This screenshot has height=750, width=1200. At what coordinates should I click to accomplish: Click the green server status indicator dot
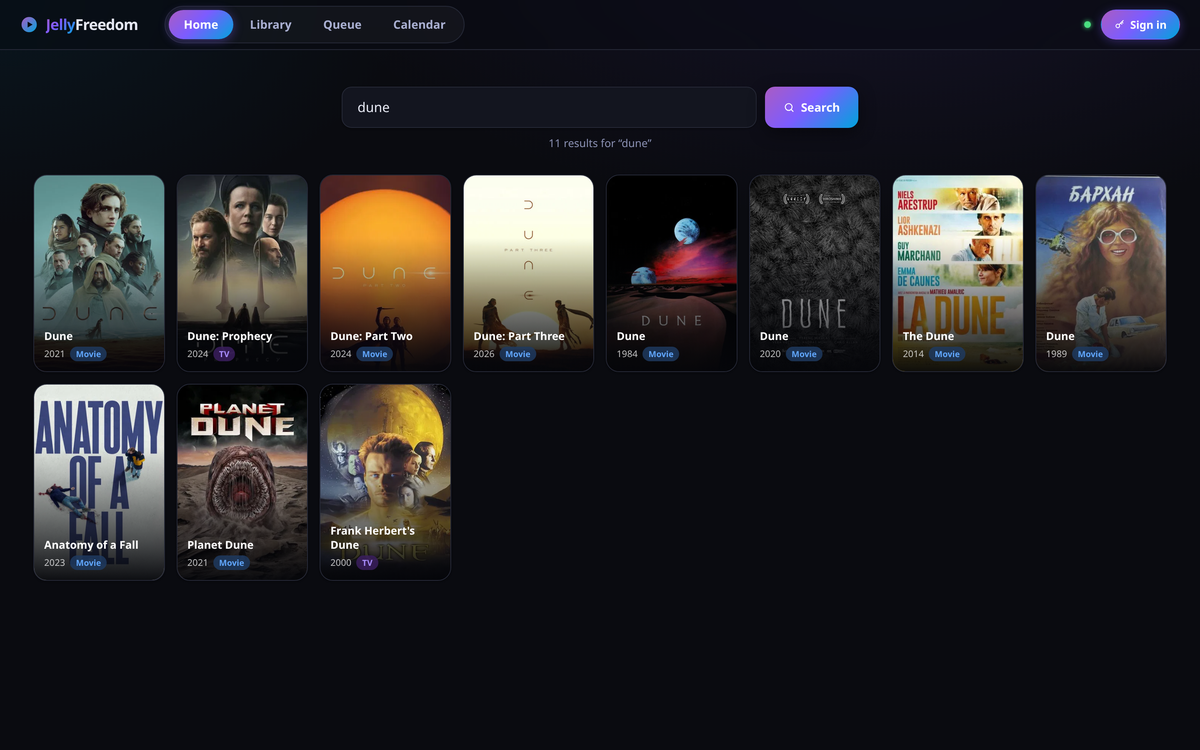click(1087, 25)
